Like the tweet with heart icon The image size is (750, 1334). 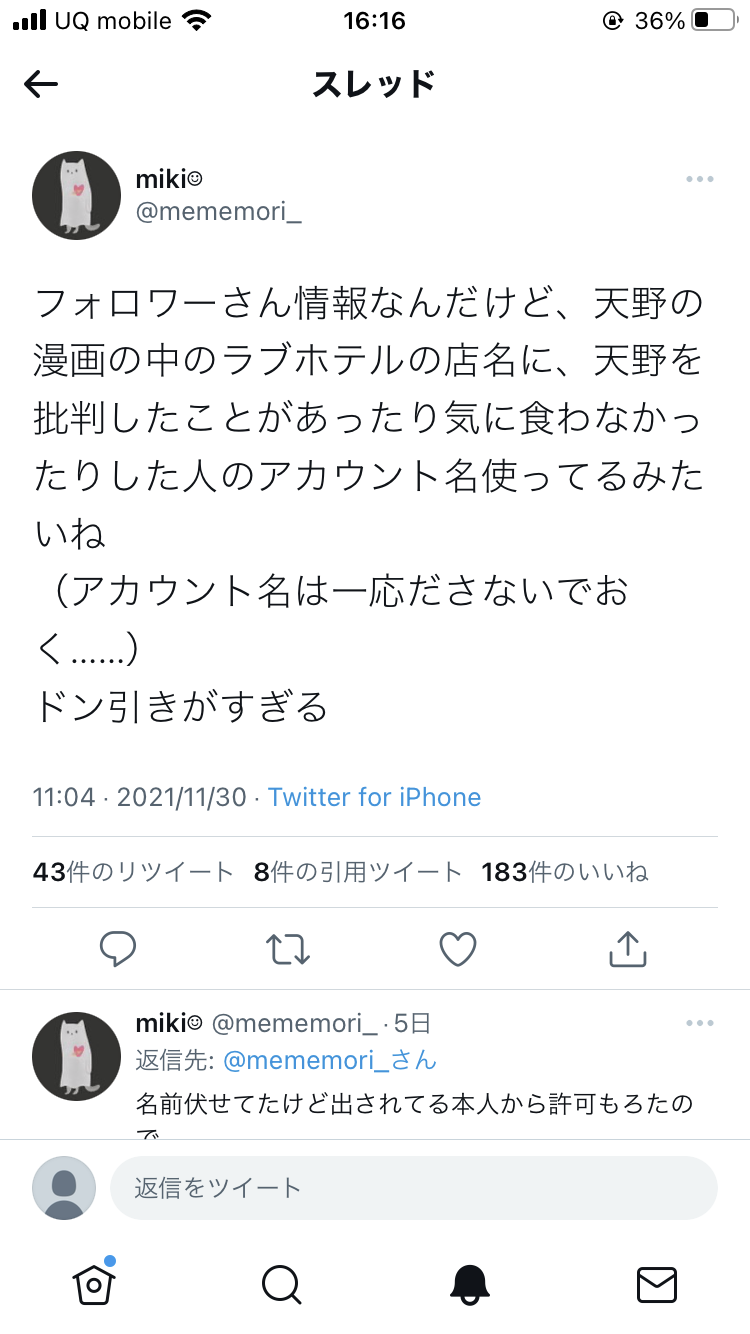tap(458, 949)
